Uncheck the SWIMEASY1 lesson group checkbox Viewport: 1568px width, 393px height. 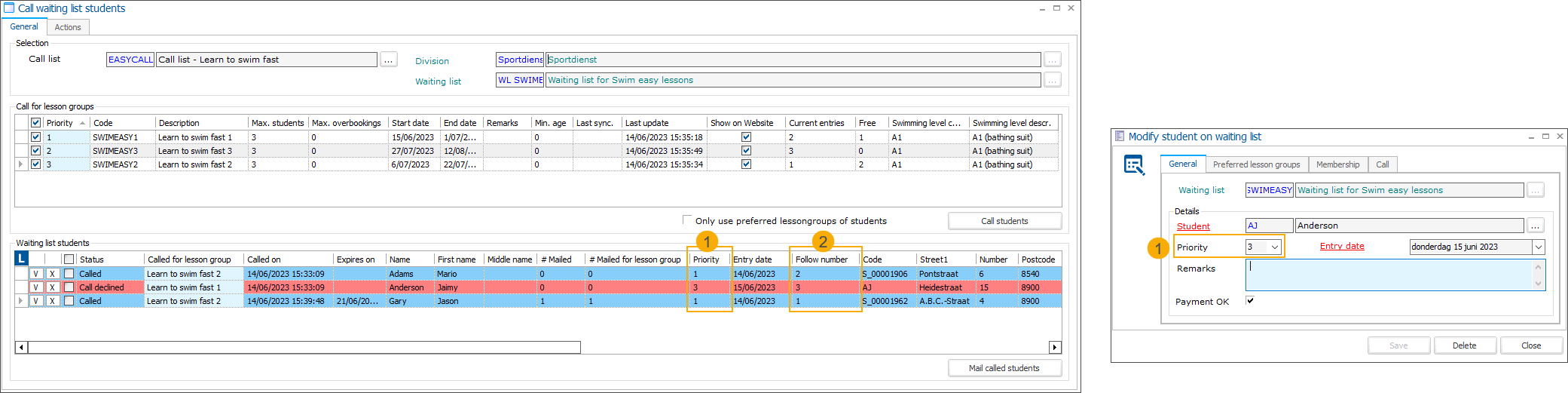35,137
